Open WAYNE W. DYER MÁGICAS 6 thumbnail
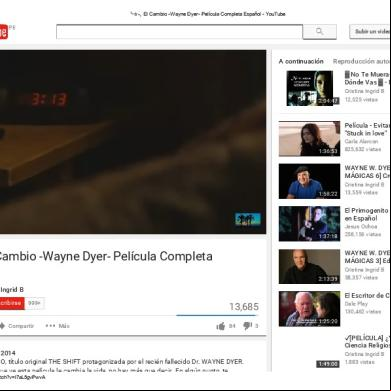 309,181
